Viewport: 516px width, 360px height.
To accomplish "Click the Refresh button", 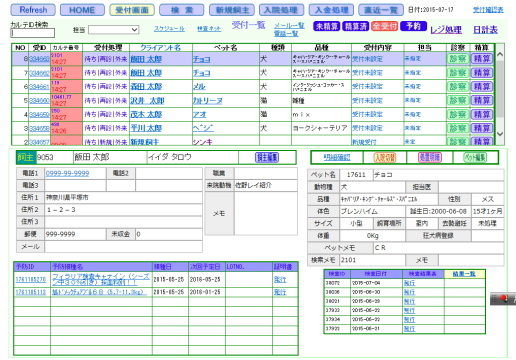I will [33, 10].
